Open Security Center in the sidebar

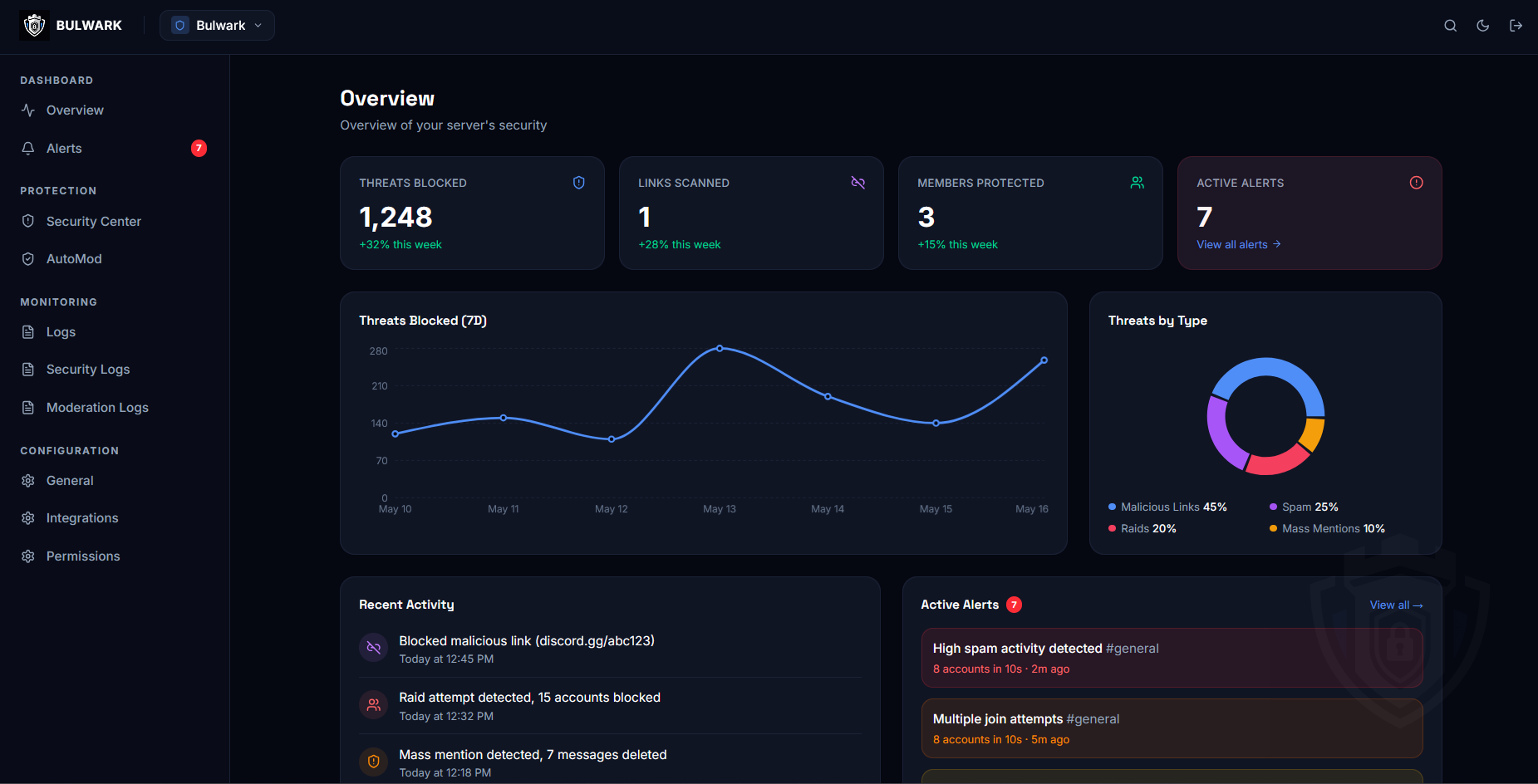(x=114, y=222)
